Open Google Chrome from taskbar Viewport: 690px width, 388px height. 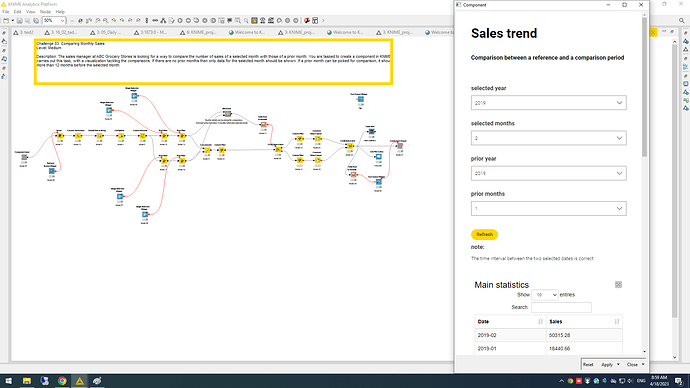[62, 381]
